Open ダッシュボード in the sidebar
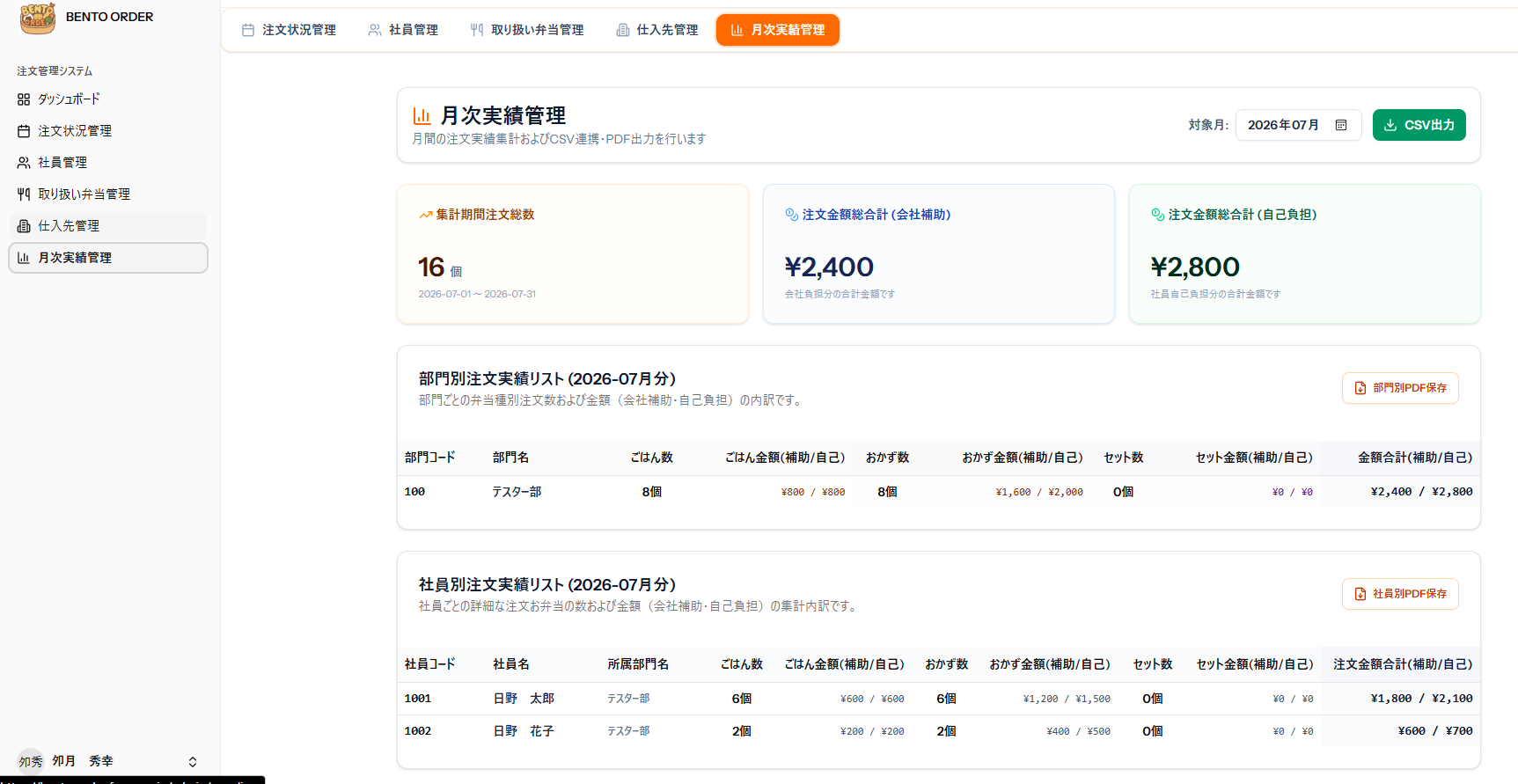Image resolution: width=1518 pixels, height=784 pixels. click(x=107, y=99)
